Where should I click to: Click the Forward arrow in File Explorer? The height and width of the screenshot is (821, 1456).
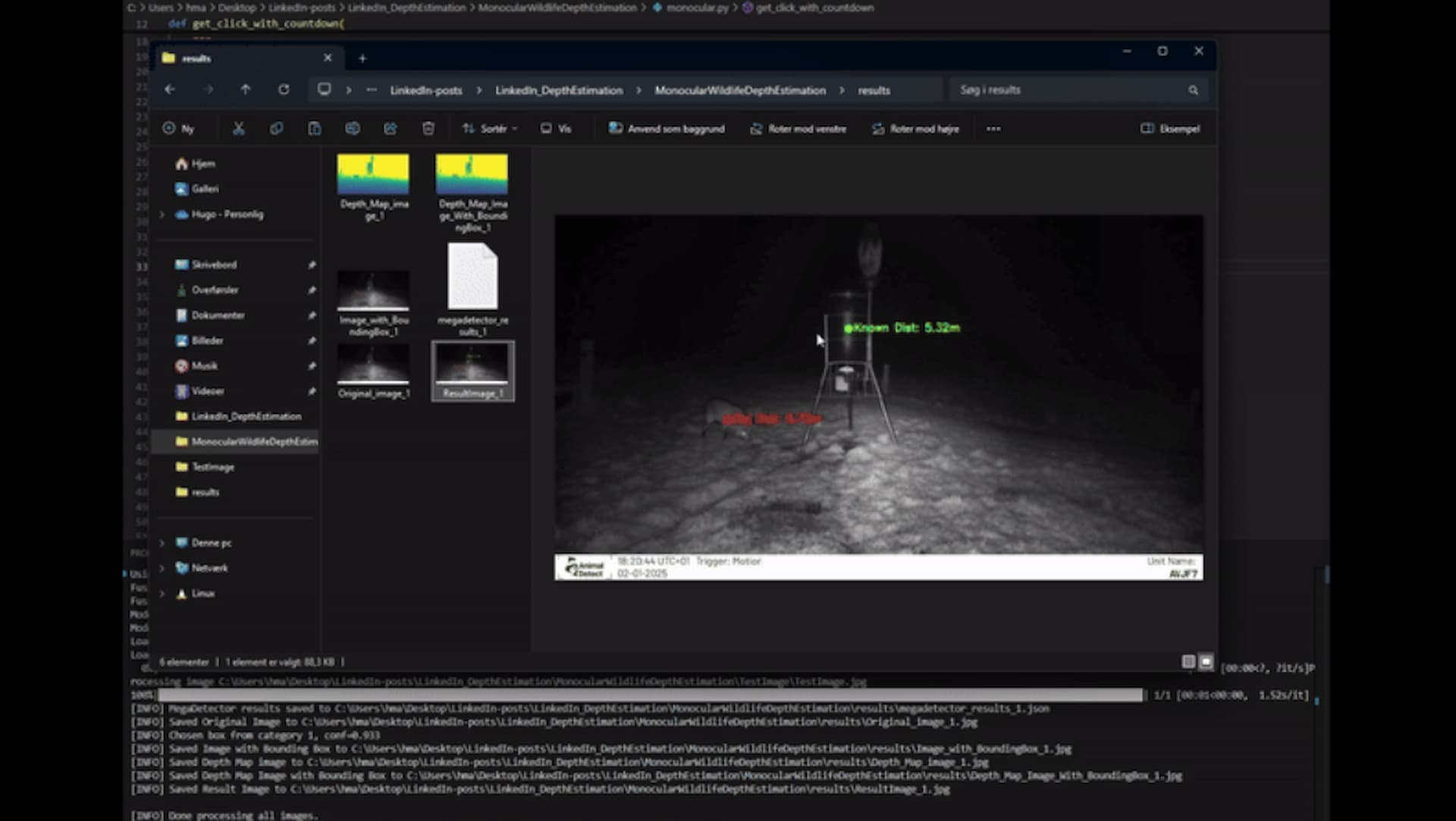tap(208, 89)
